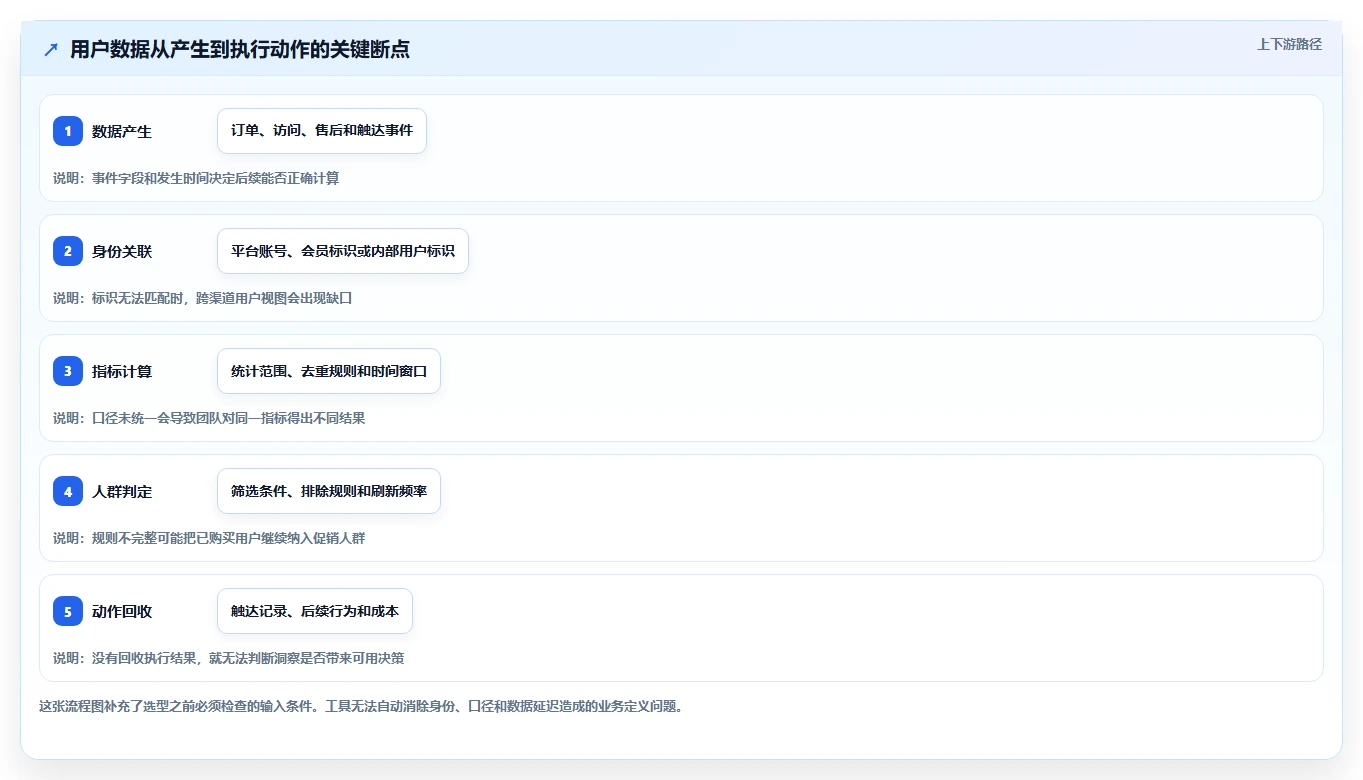Select the 平台账号、会员标识或内部用户标识 chip
Screen dimensions: 1363x780
click(x=343, y=251)
